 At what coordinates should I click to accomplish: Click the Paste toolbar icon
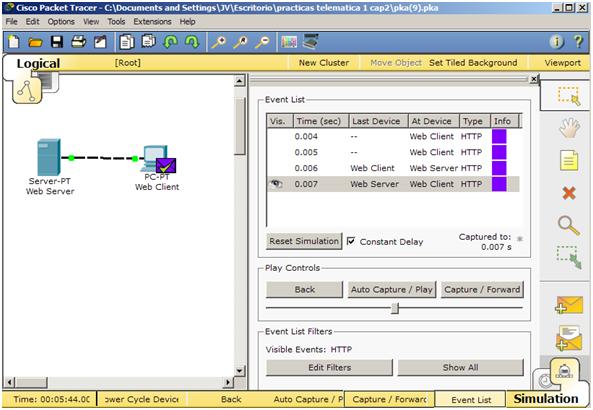tap(149, 41)
